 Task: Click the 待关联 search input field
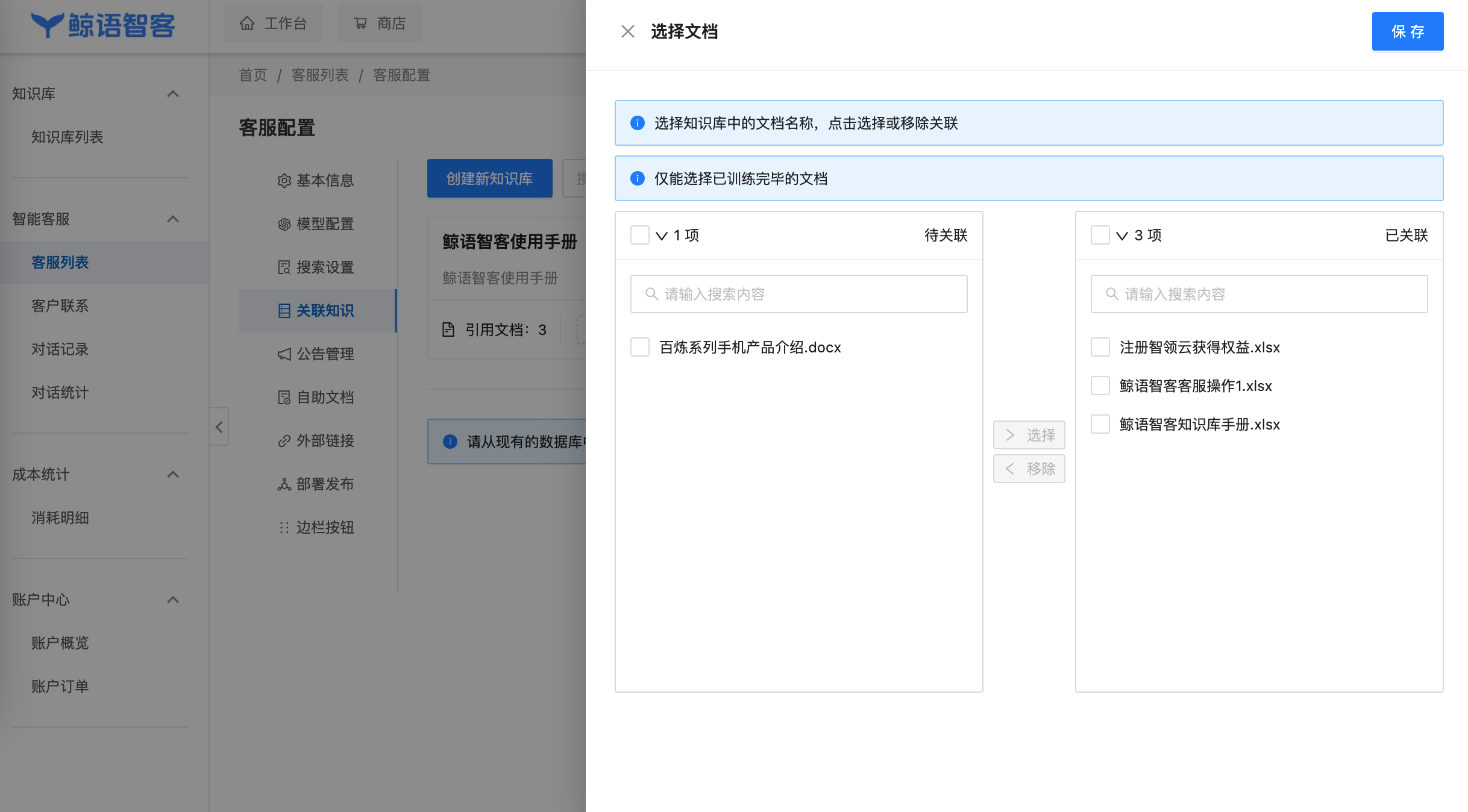798,294
